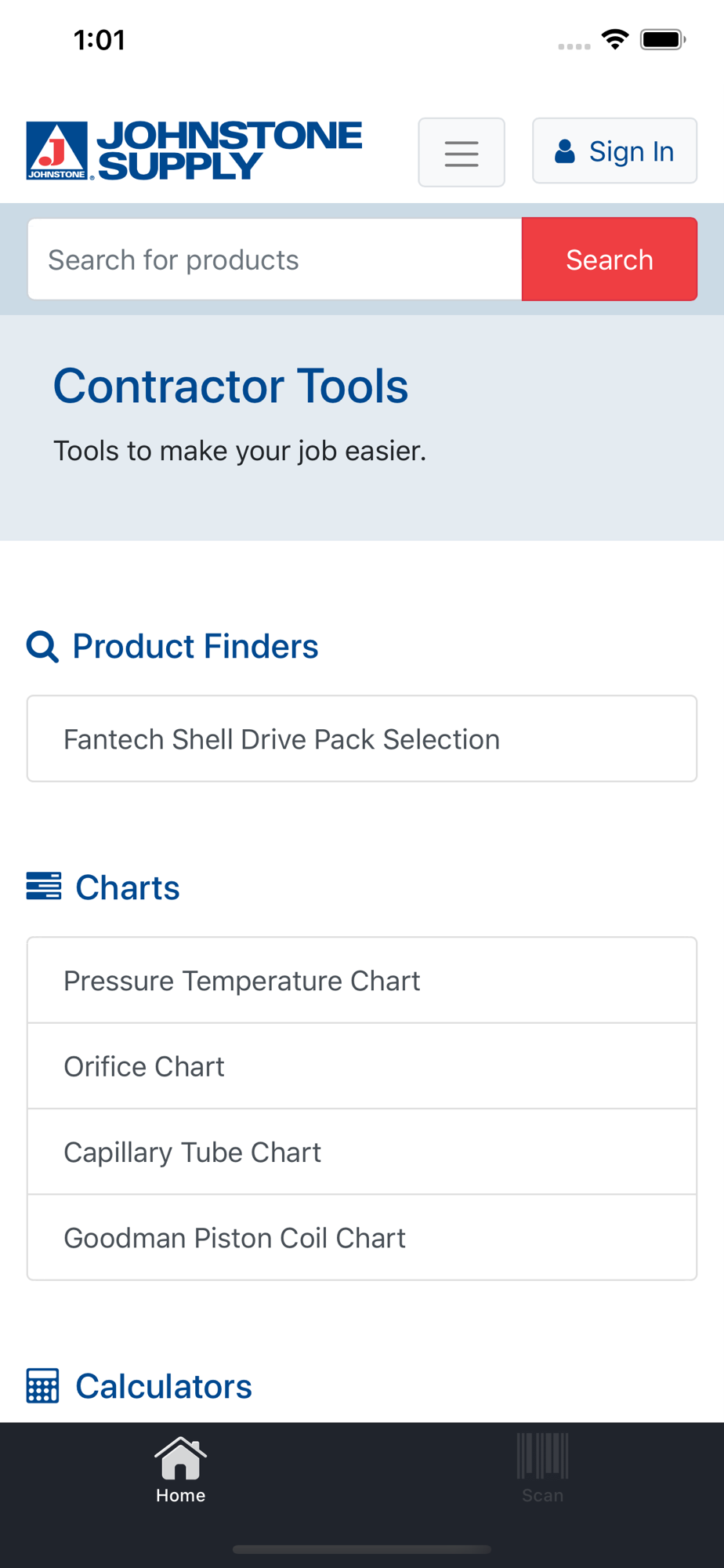Viewport: 724px width, 1568px height.
Task: View the Capillary Tube Chart
Action: coord(361,1152)
